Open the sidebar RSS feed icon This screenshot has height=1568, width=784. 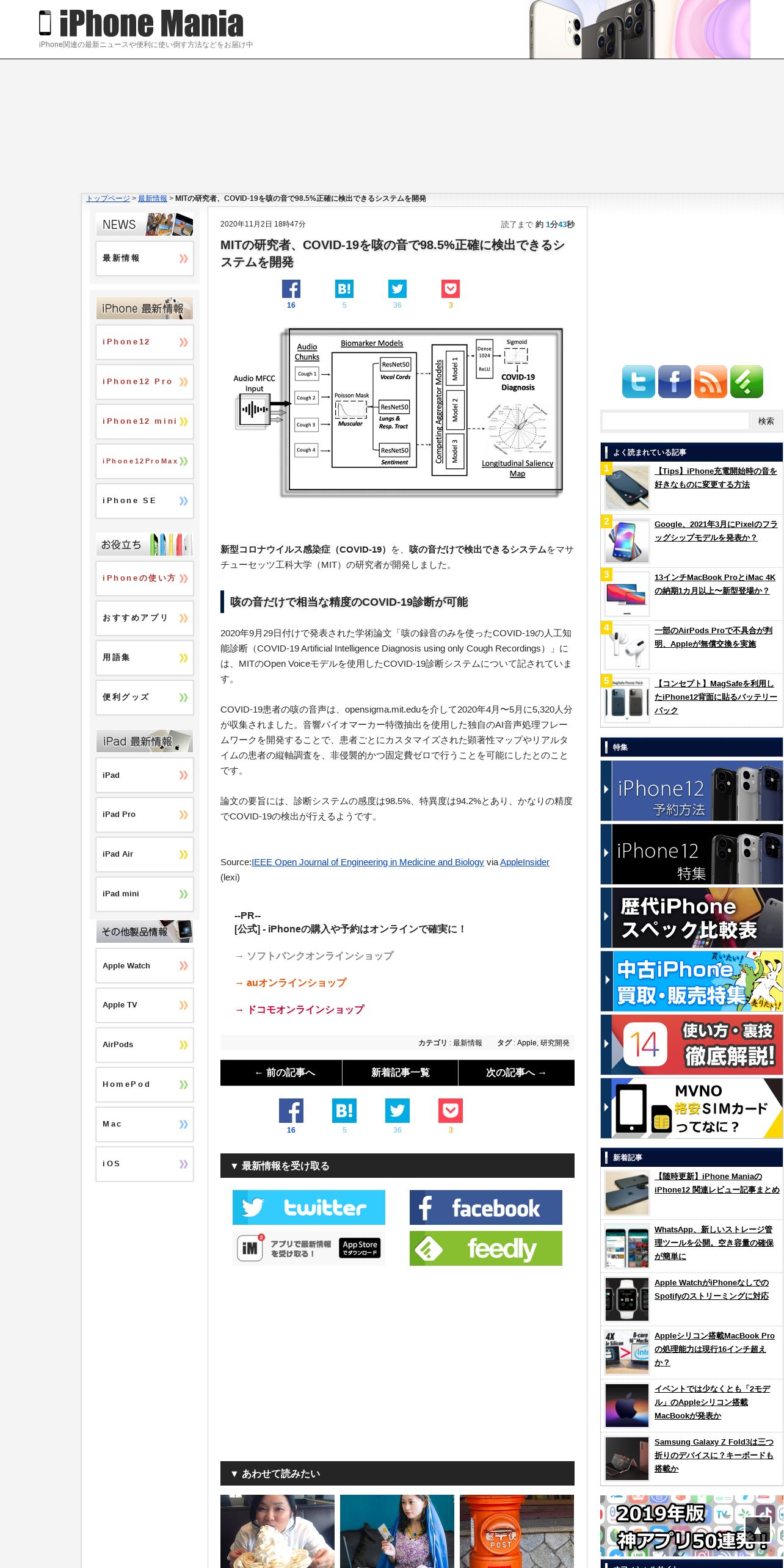[711, 382]
